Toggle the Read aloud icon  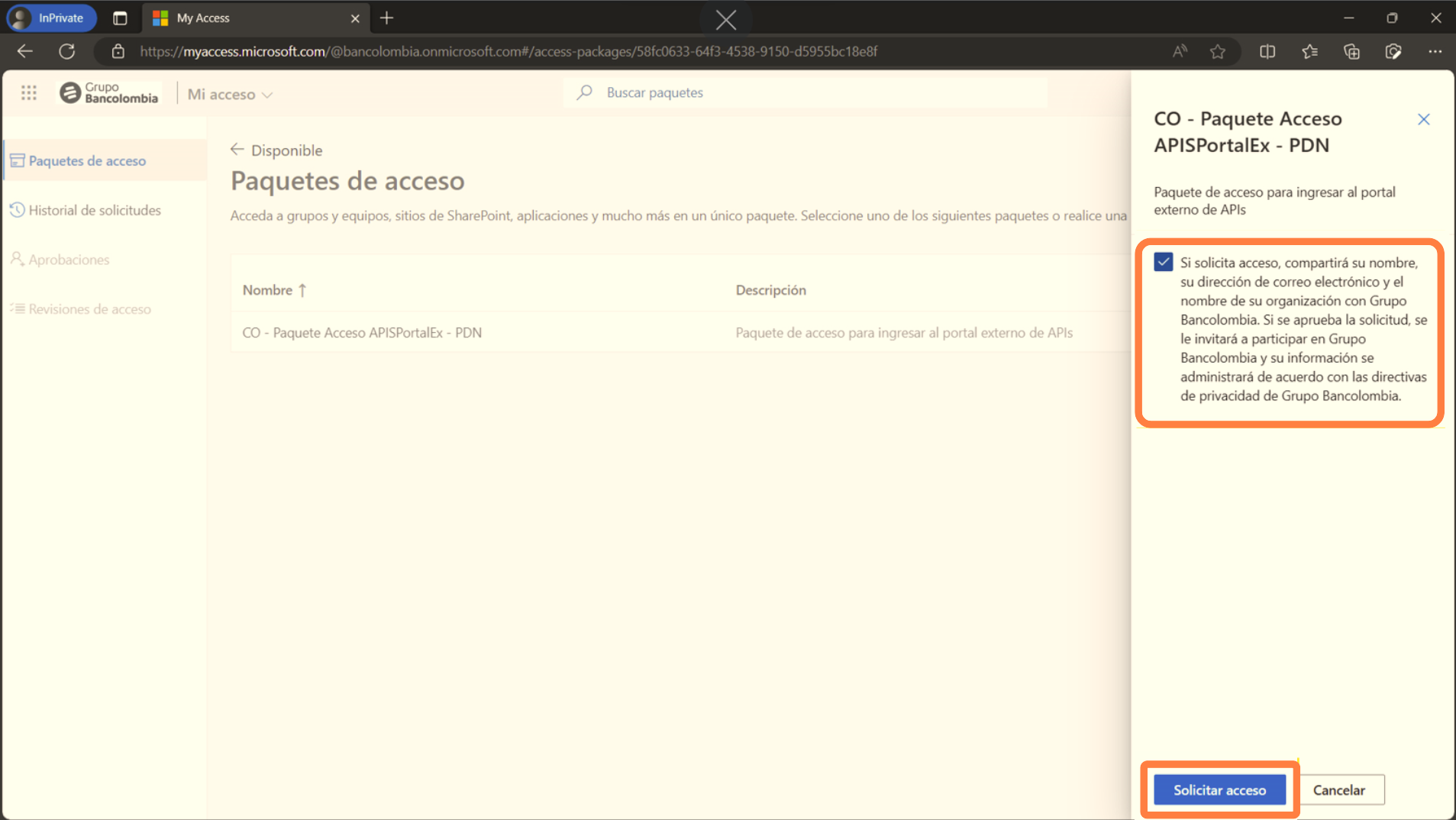click(1180, 51)
